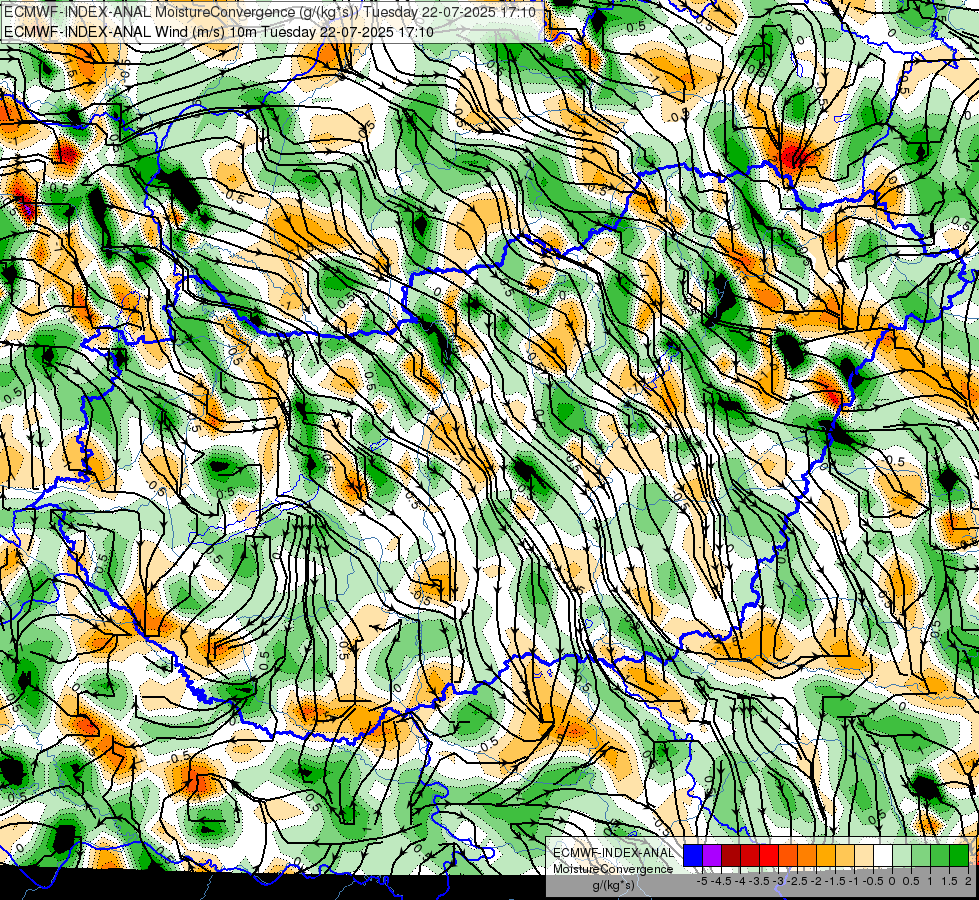Click the orange-red swatch between -3 and -2.5
979x900 pixels.
pos(788,856)
